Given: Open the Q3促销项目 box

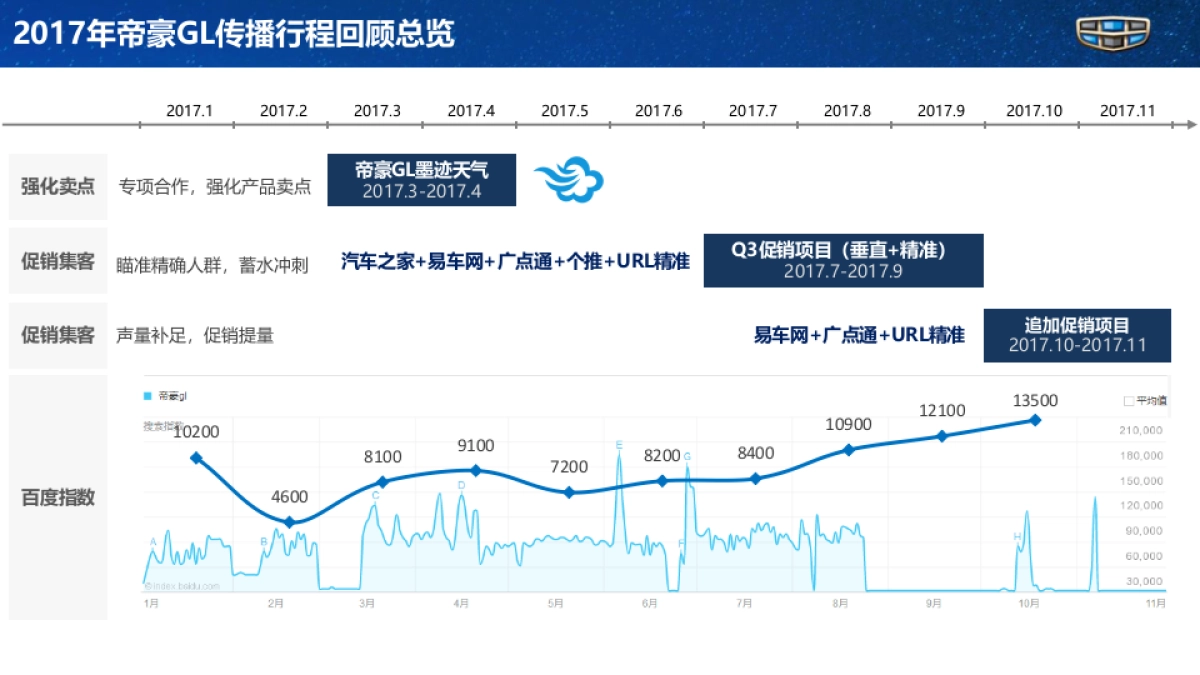Looking at the screenshot, I should pyautogui.click(x=843, y=260).
